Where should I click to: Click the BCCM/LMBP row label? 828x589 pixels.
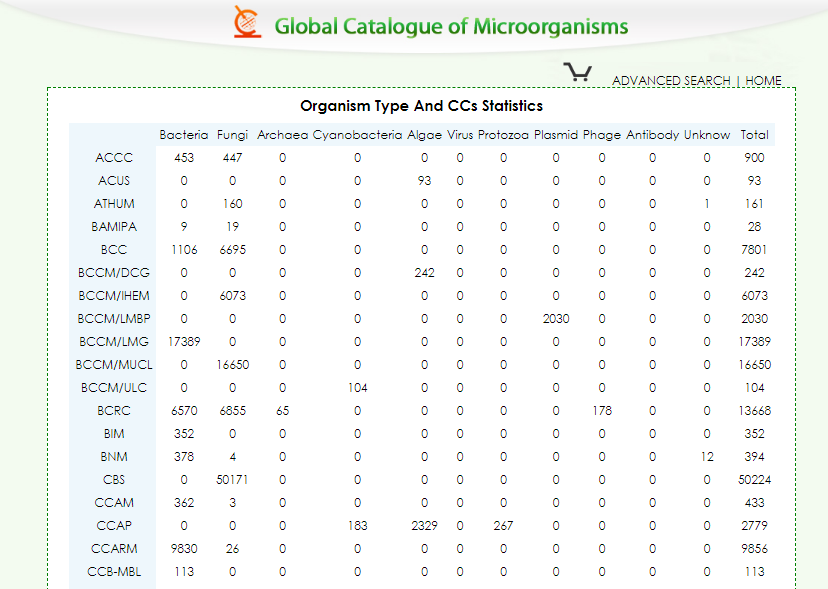(114, 319)
